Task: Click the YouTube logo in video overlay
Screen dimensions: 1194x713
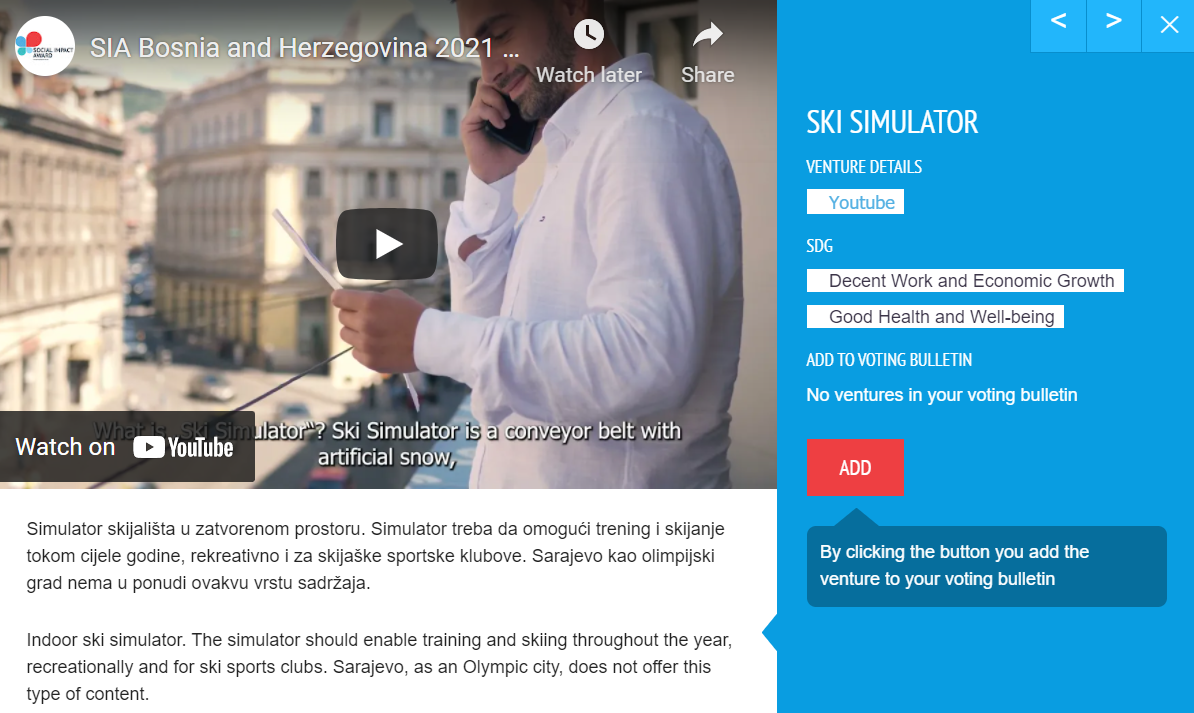Action: (x=184, y=447)
